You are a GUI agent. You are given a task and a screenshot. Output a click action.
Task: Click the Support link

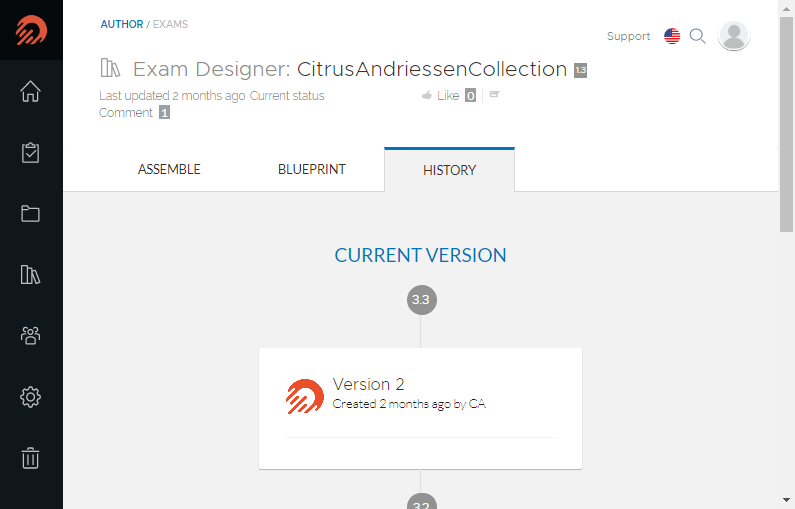tap(629, 37)
